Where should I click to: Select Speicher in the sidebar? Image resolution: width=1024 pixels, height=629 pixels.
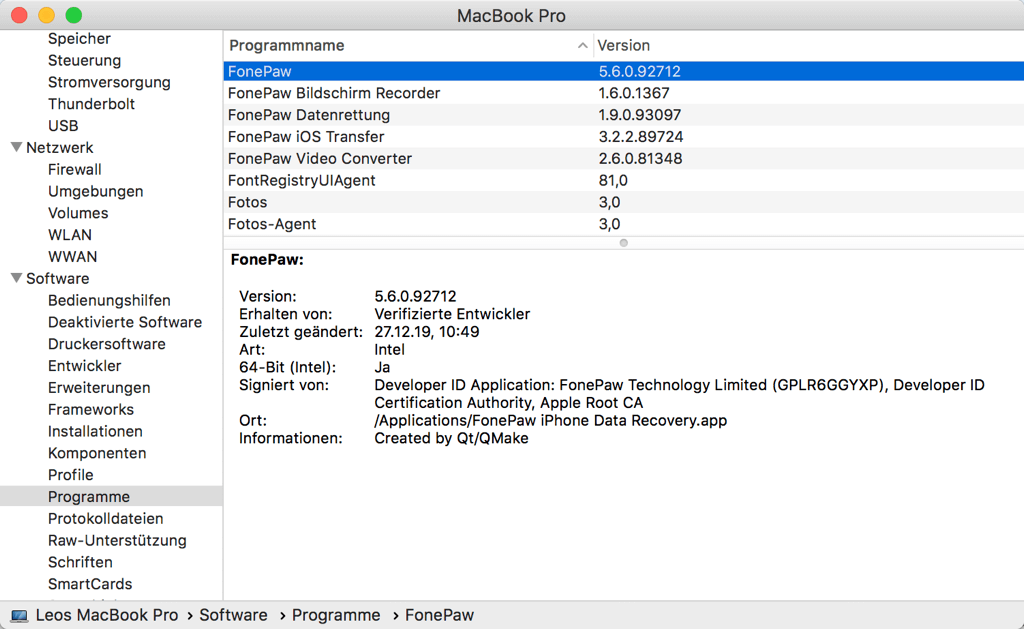coord(79,39)
